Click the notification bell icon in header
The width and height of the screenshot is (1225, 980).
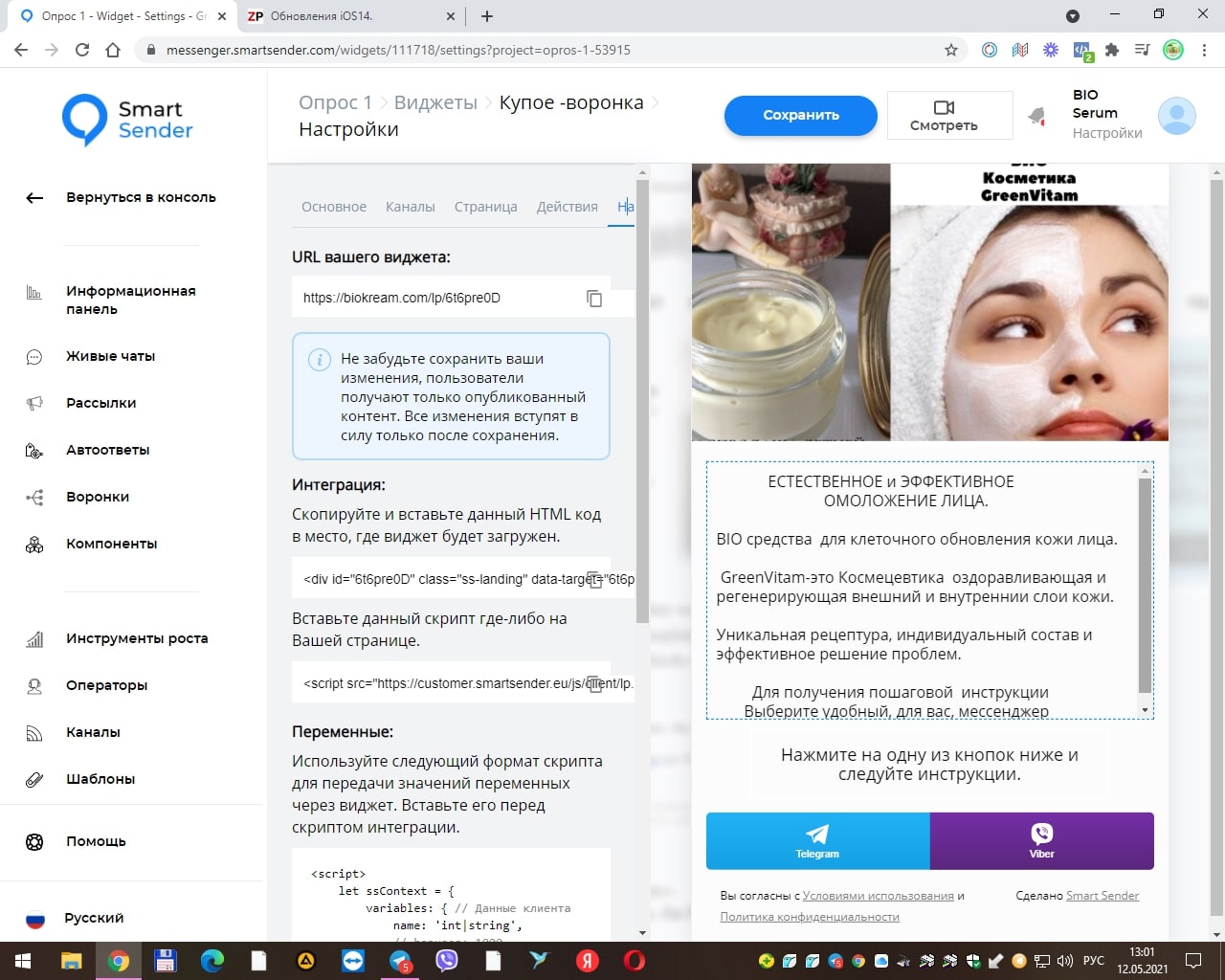pyautogui.click(x=1036, y=117)
